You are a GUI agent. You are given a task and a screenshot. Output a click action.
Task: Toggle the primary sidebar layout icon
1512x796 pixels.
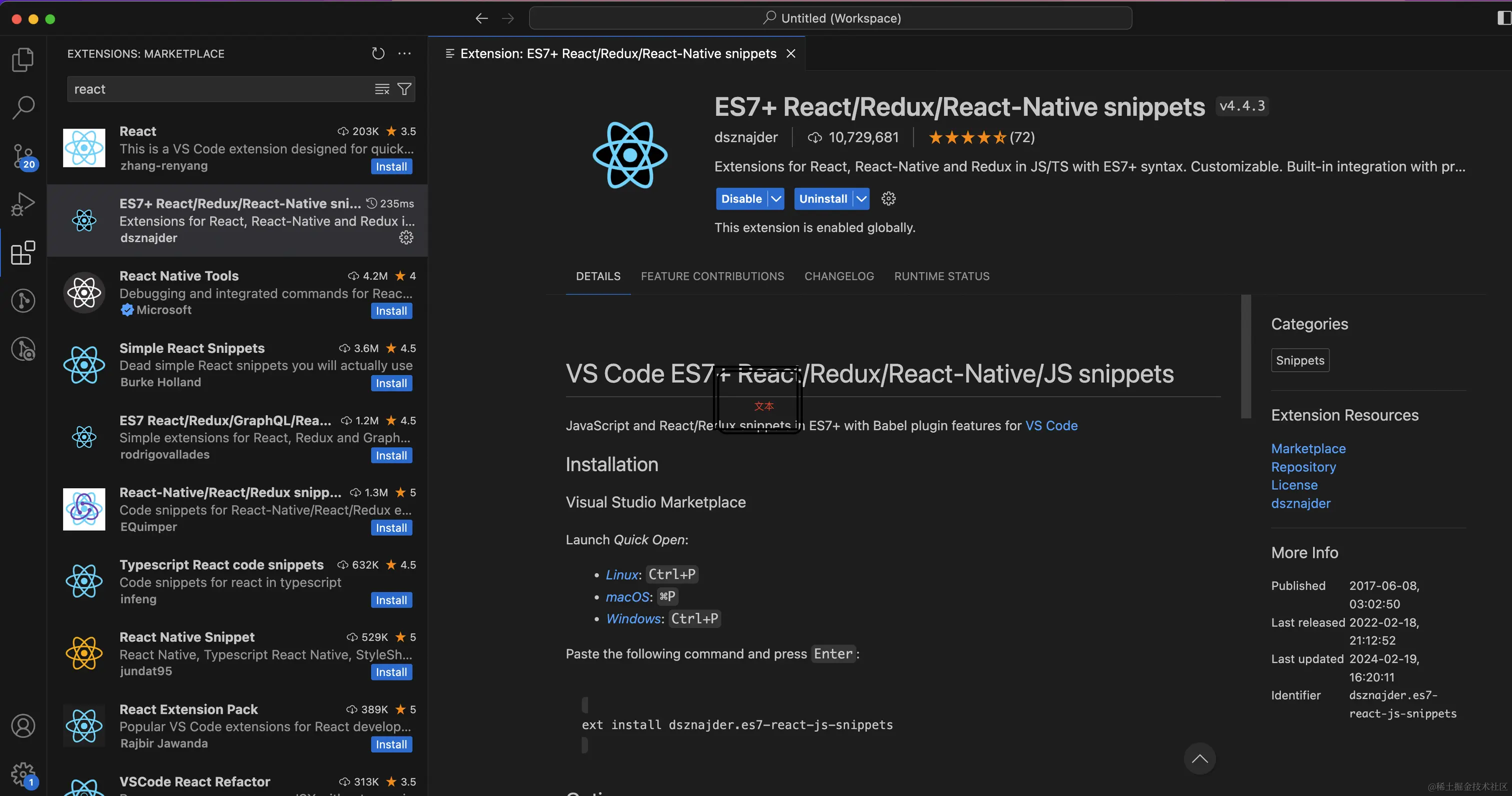click(1504, 18)
